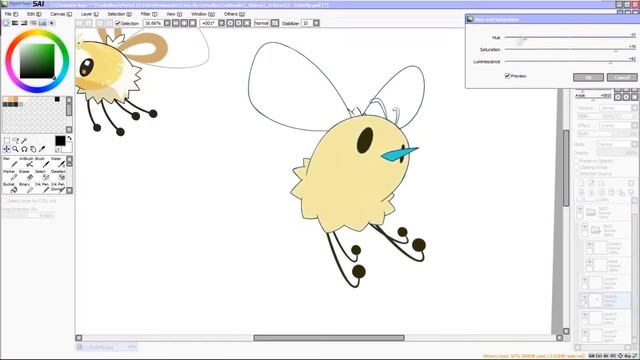Viewport: 640px width, 360px height.
Task: Open the View menu
Action: point(173,14)
